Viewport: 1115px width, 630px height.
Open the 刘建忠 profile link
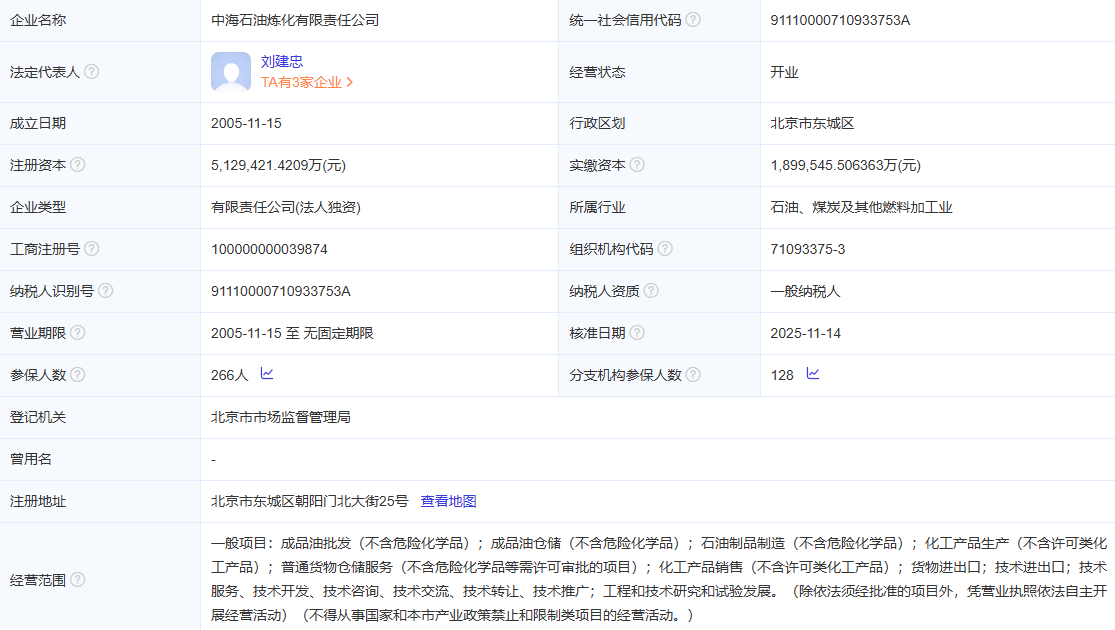(280, 61)
